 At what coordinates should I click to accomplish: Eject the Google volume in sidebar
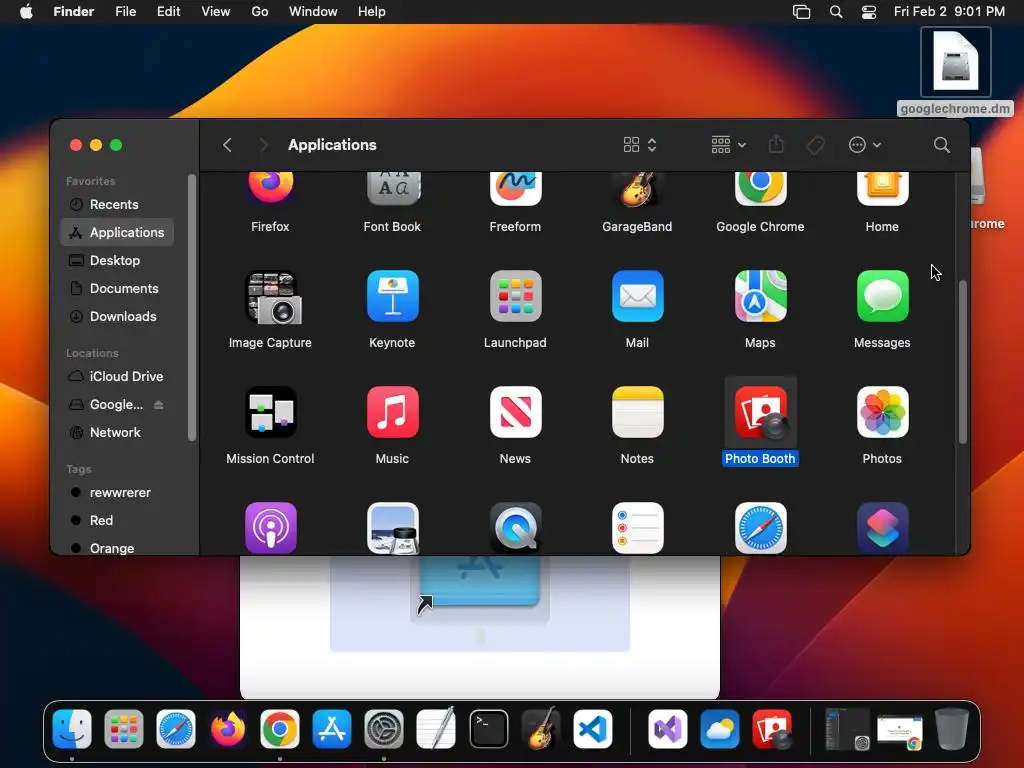pos(159,405)
